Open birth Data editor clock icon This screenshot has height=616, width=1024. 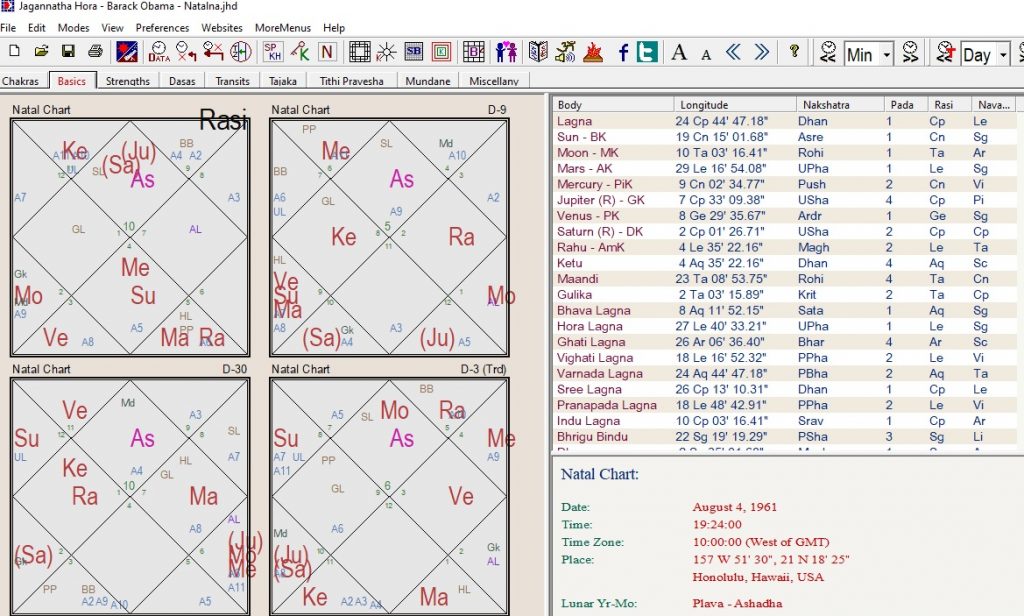click(x=159, y=52)
